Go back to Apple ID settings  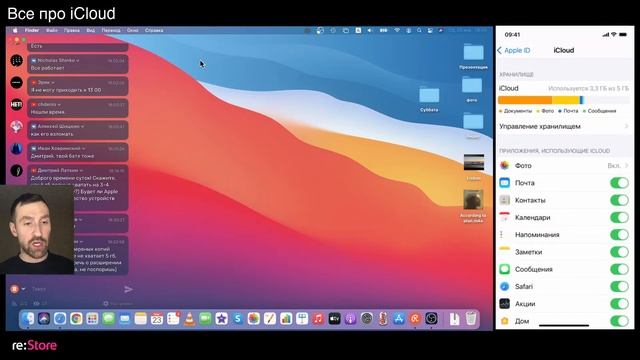514,50
